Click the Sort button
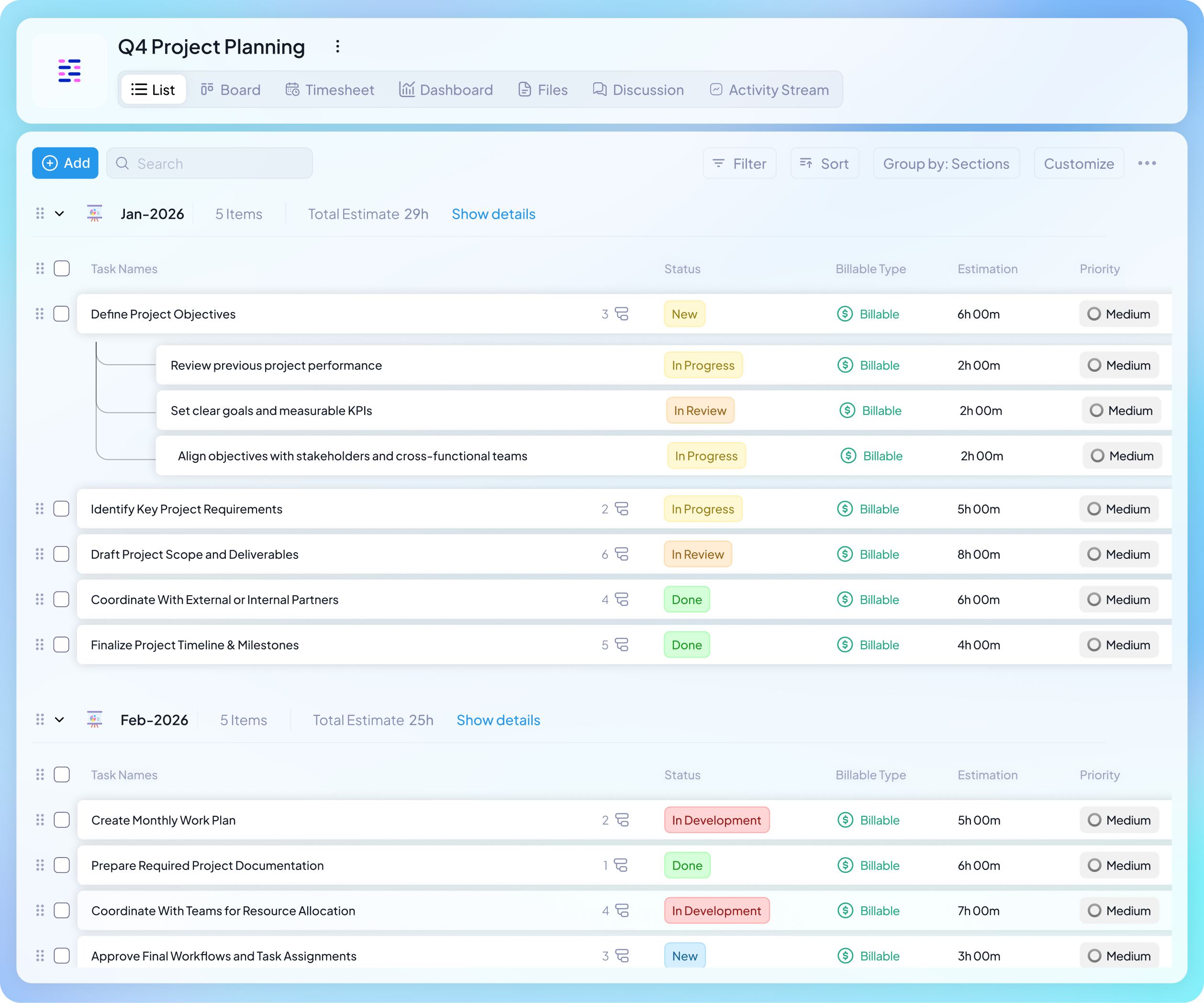Viewport: 1204px width, 1003px height. click(825, 164)
